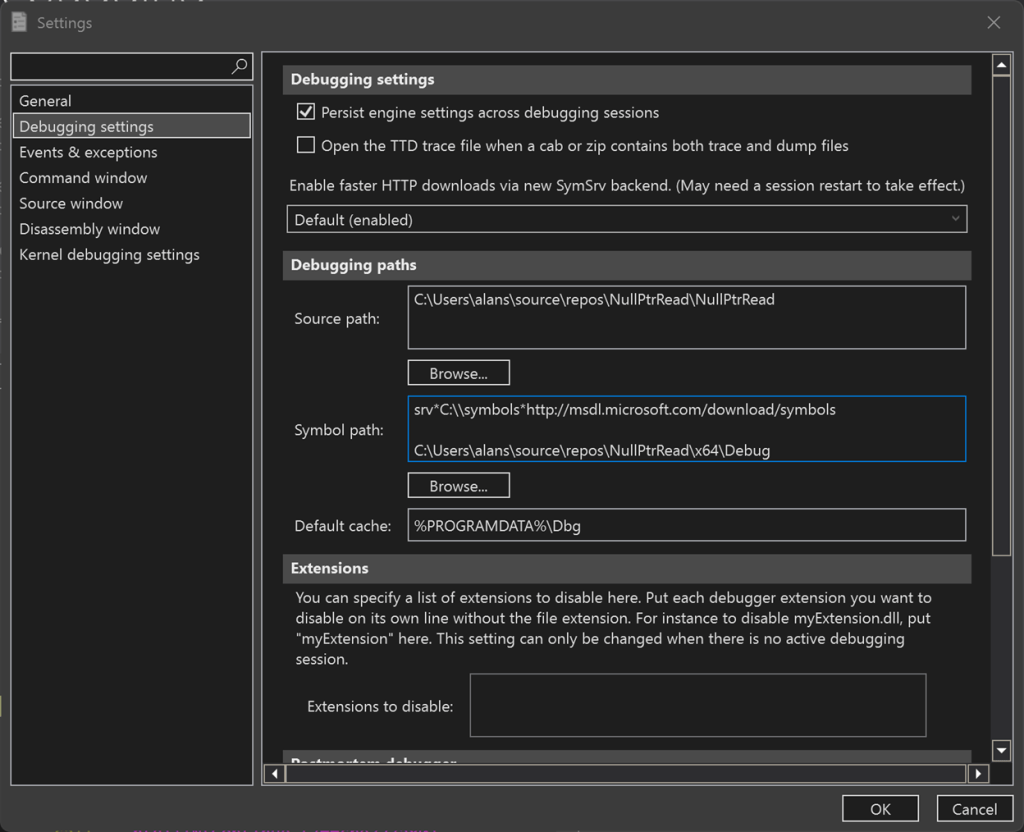Image resolution: width=1024 pixels, height=832 pixels.
Task: Click the Default cache input field
Action: [686, 526]
